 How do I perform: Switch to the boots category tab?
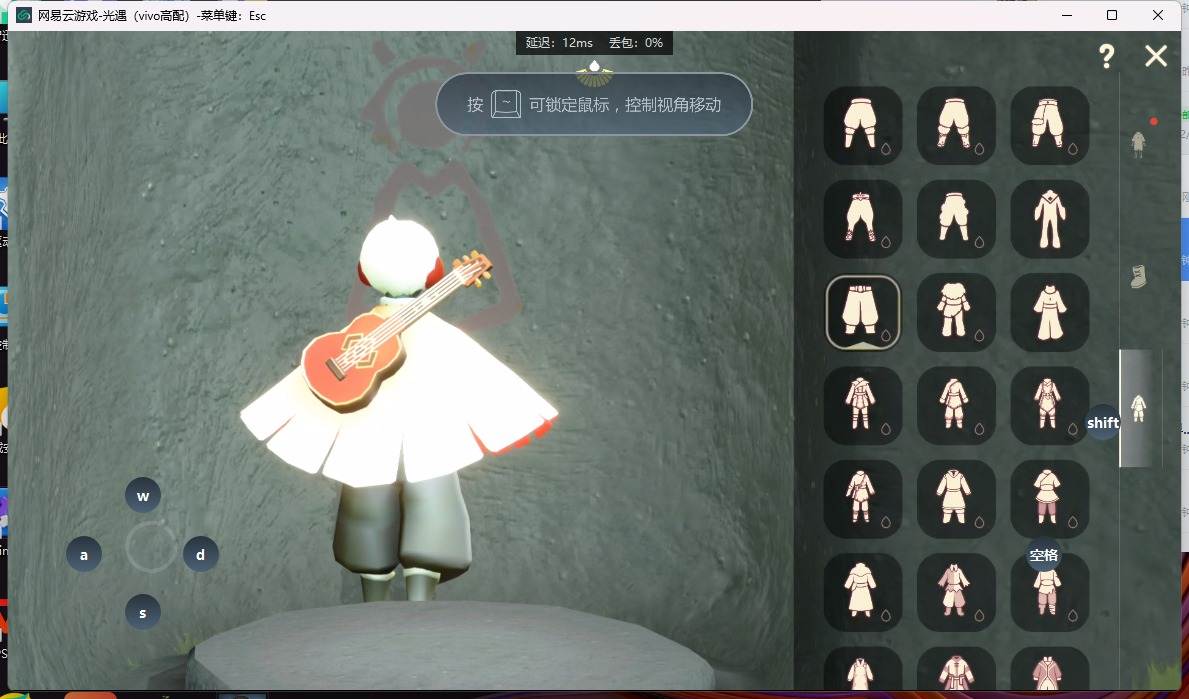pyautogui.click(x=1138, y=276)
